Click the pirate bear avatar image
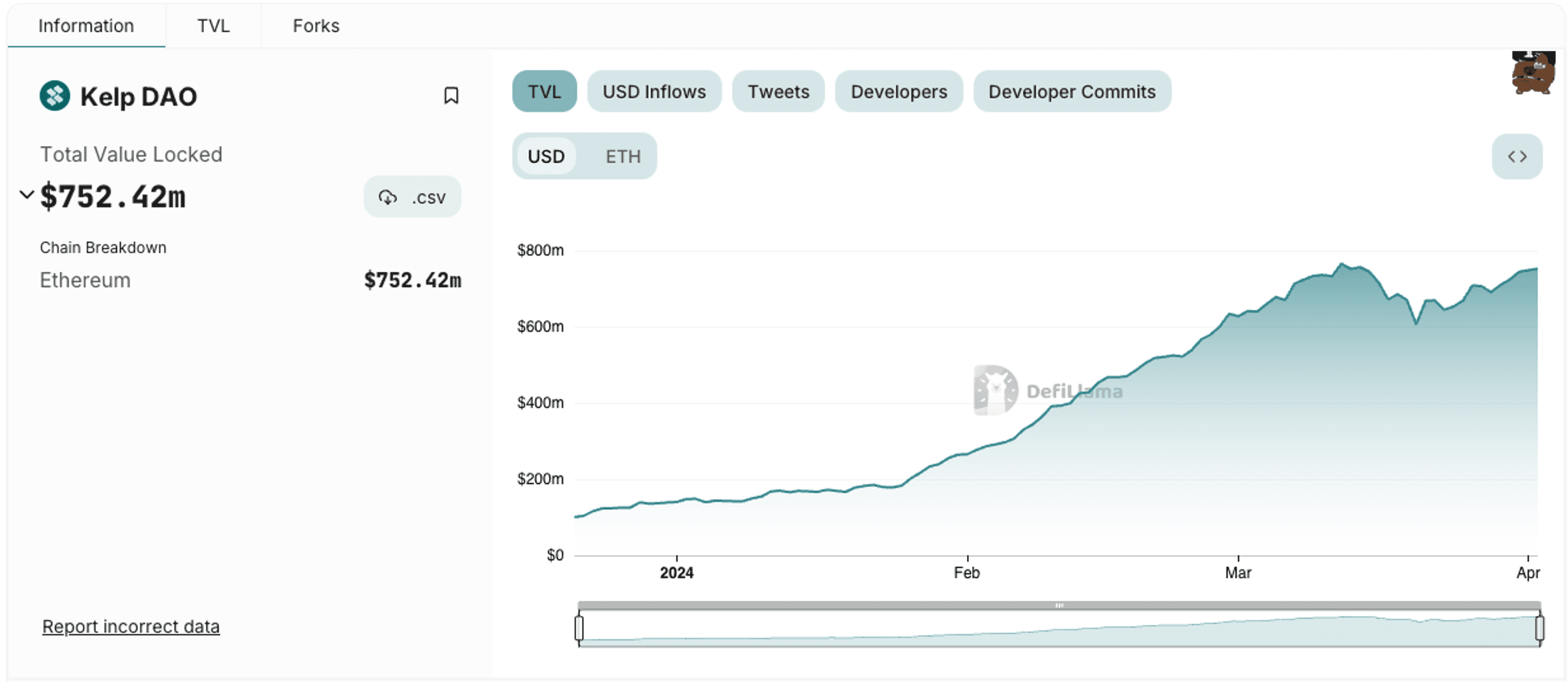 [1532, 72]
